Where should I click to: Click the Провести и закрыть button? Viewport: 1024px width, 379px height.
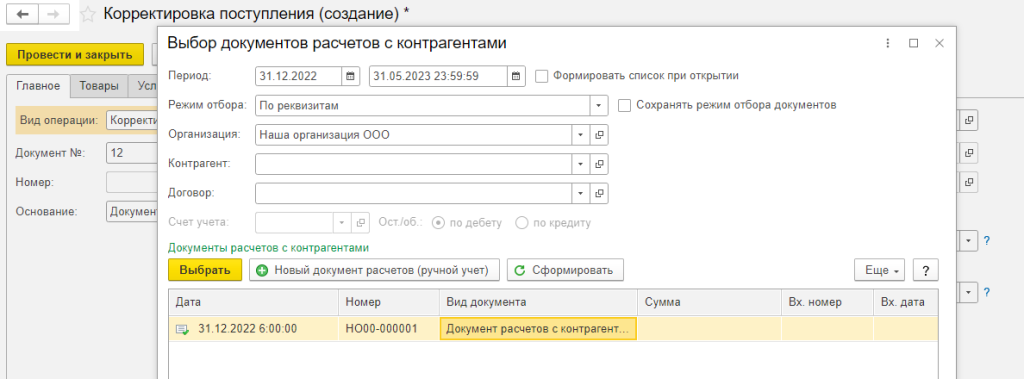75,54
